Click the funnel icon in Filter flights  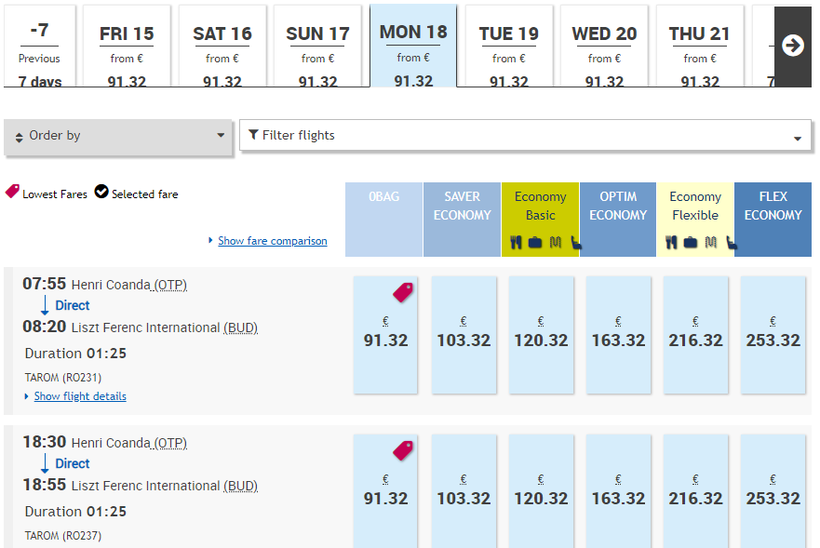[253, 135]
